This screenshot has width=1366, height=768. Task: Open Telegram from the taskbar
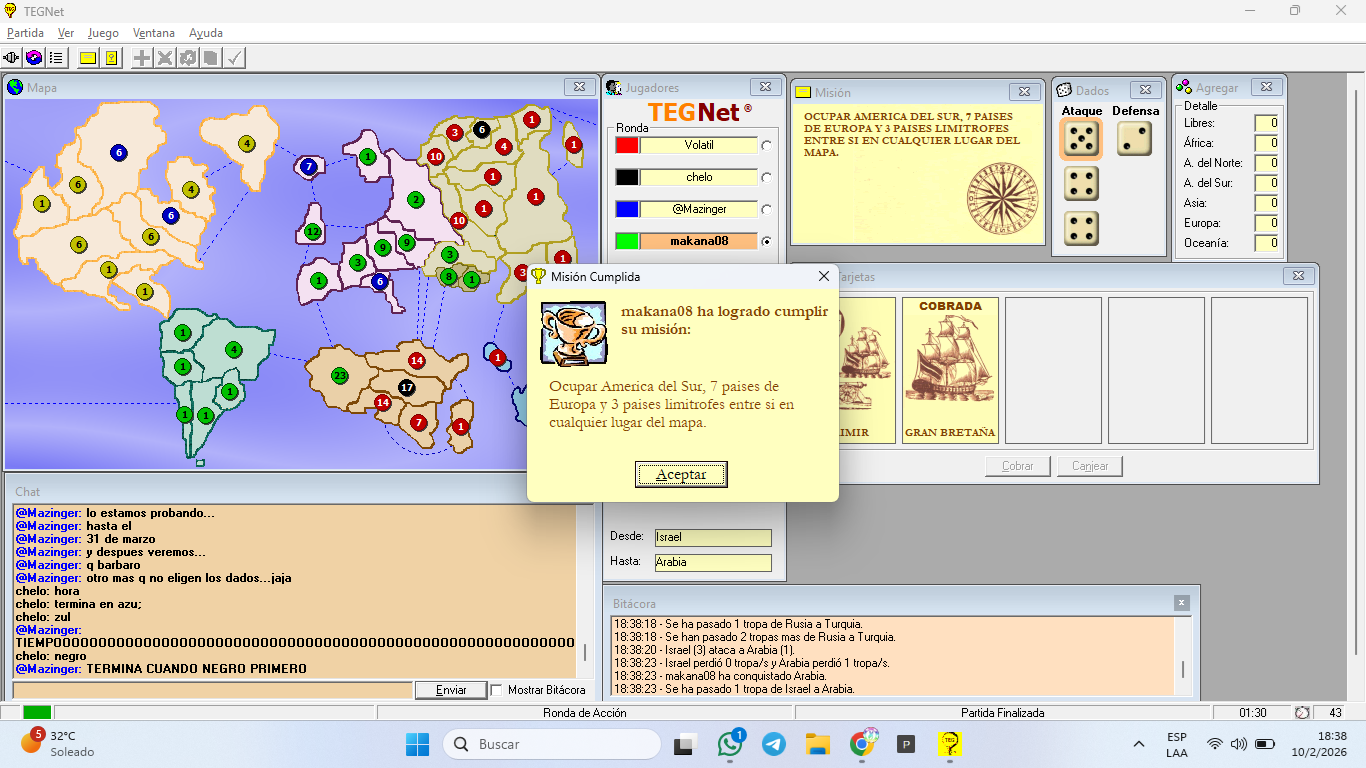(773, 744)
